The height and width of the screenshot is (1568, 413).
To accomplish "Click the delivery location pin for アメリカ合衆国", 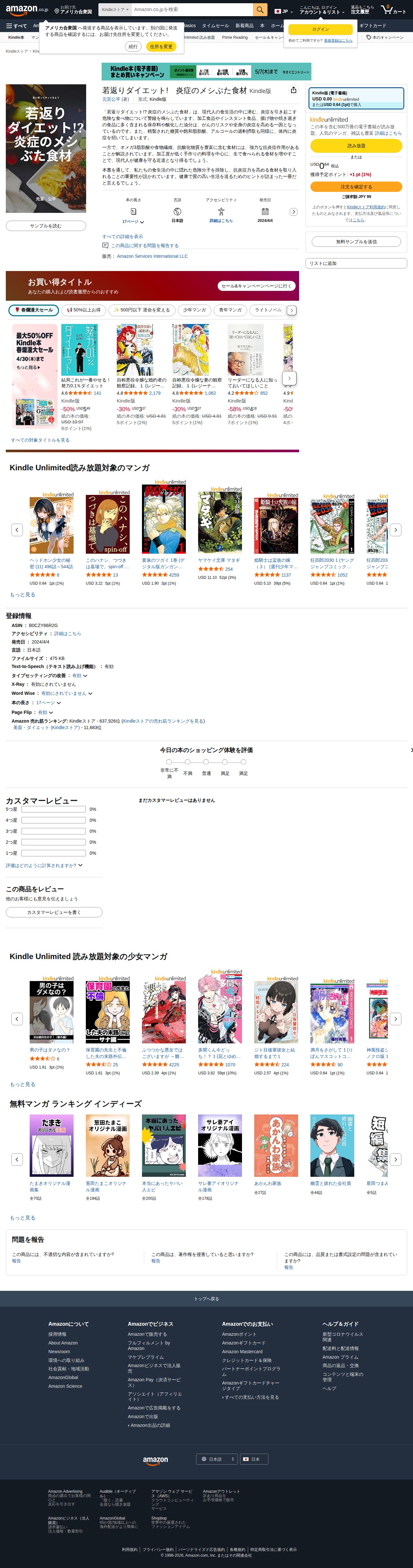I will click(56, 11).
